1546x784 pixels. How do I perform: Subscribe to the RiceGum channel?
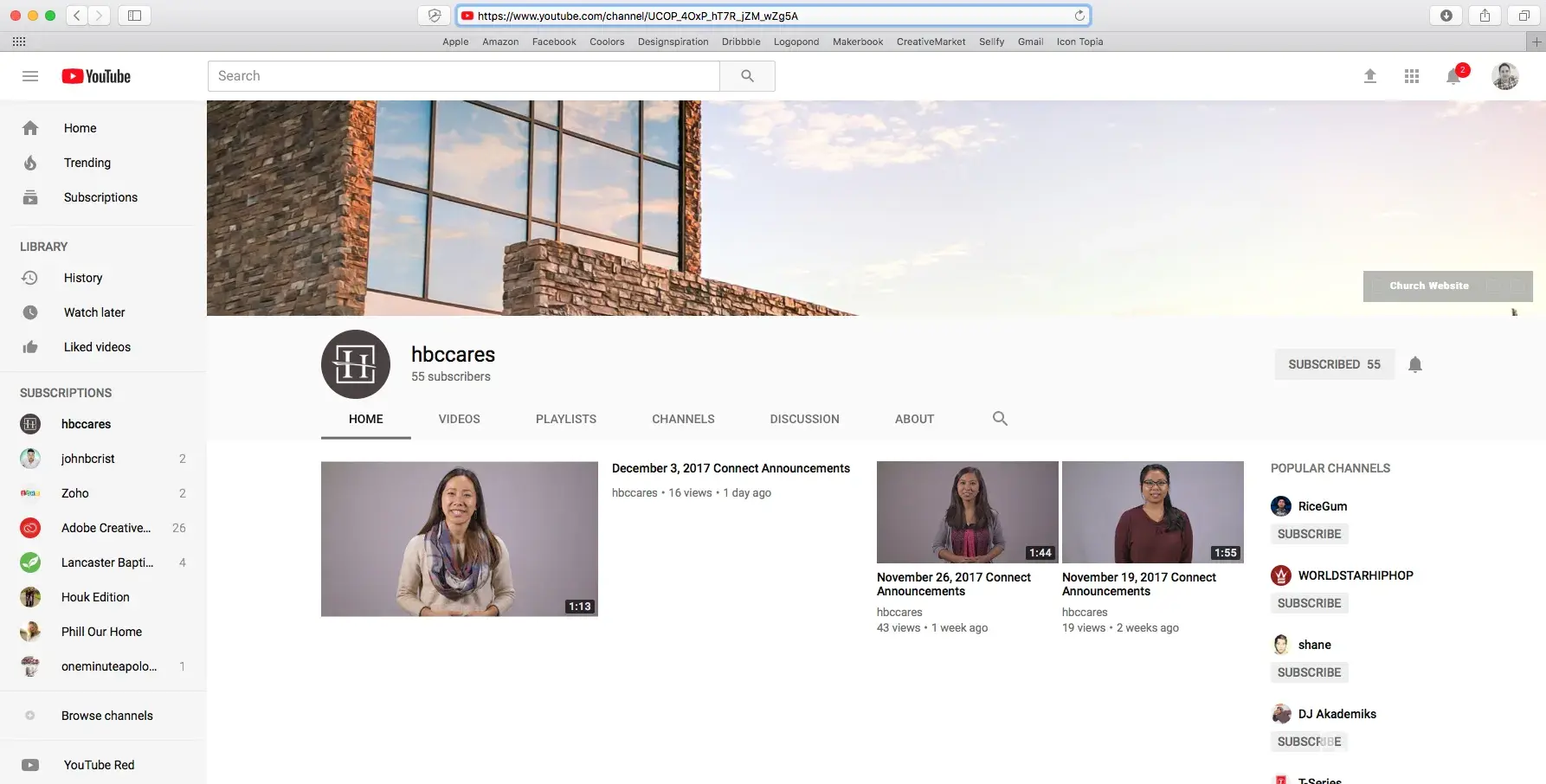pos(1309,534)
